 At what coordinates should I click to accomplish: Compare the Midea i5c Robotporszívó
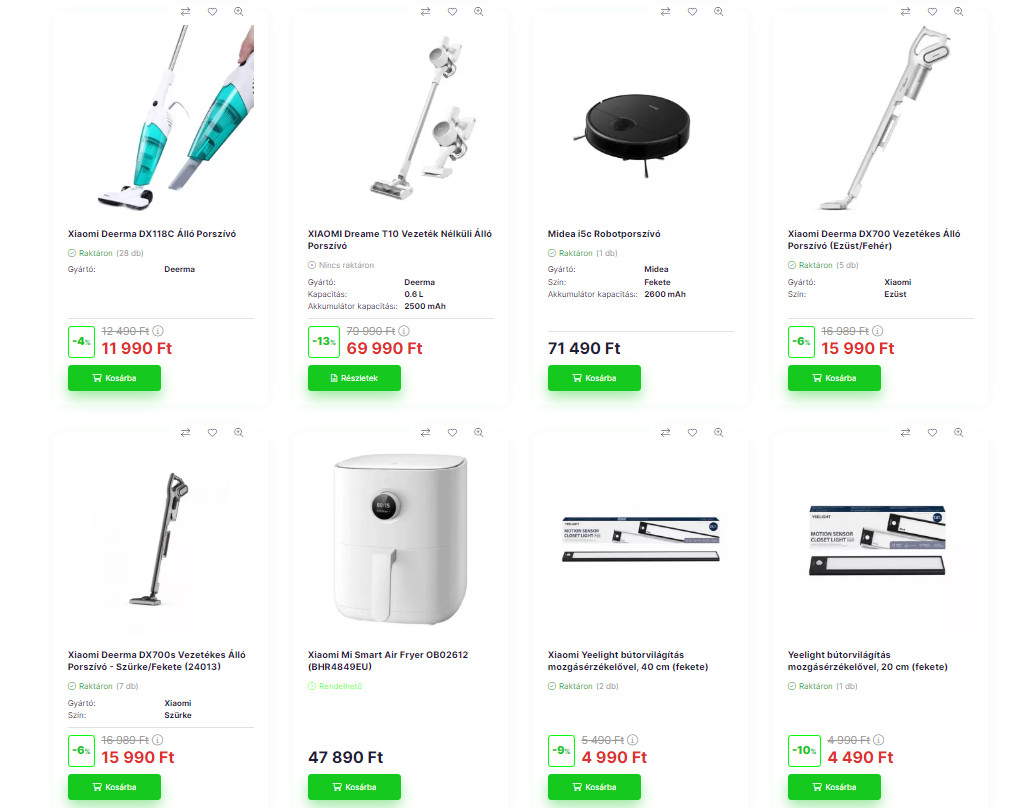(665, 12)
